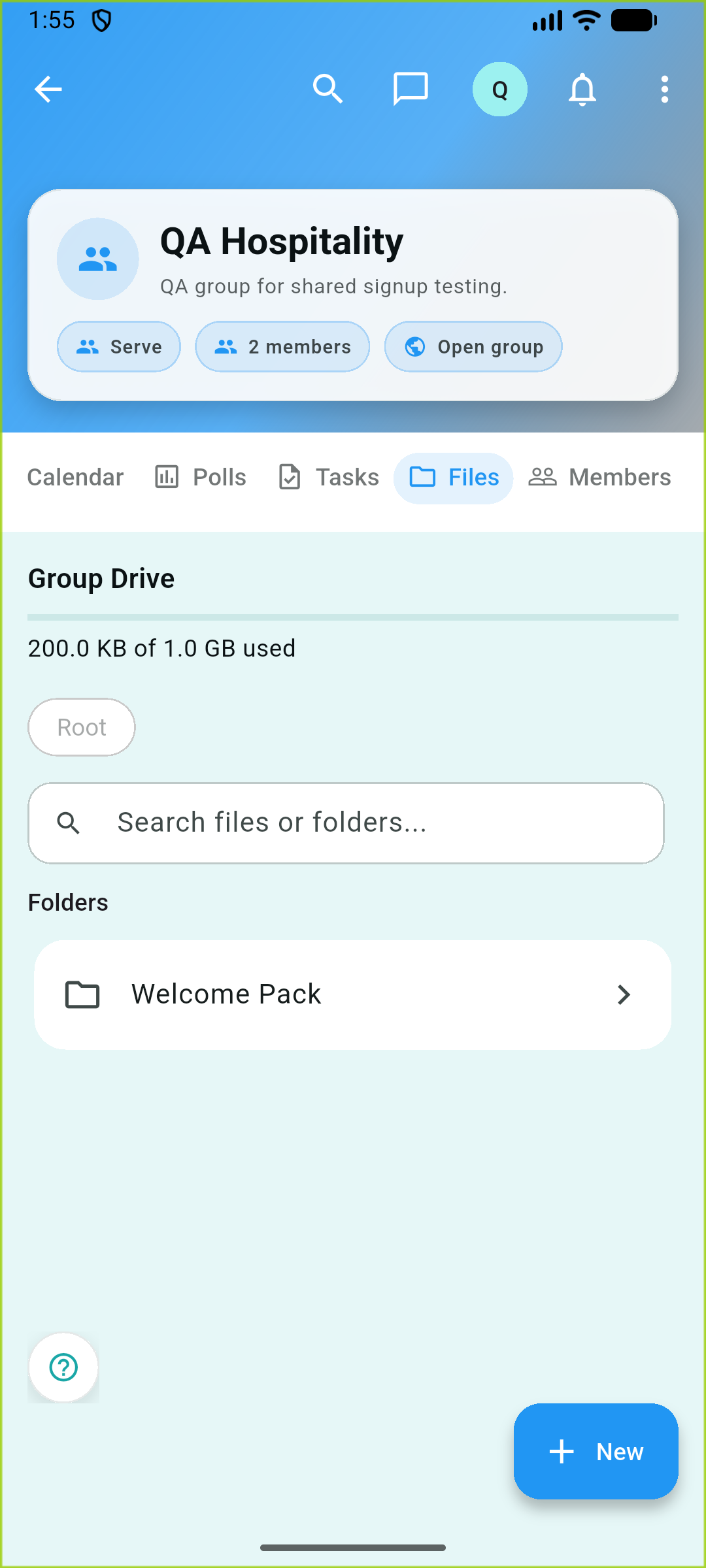706x1568 pixels.
Task: Focus the Search files or folders field
Action: point(346,823)
